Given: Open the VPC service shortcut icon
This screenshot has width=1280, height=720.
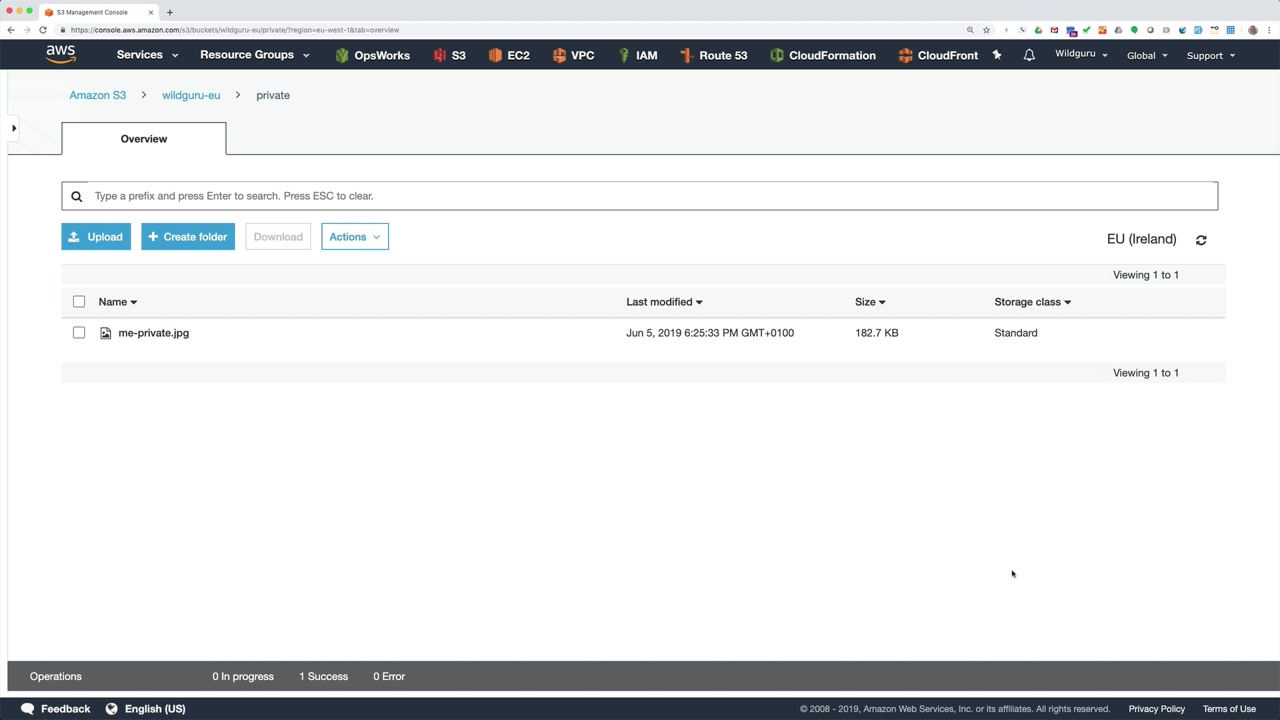Looking at the screenshot, I should [559, 55].
